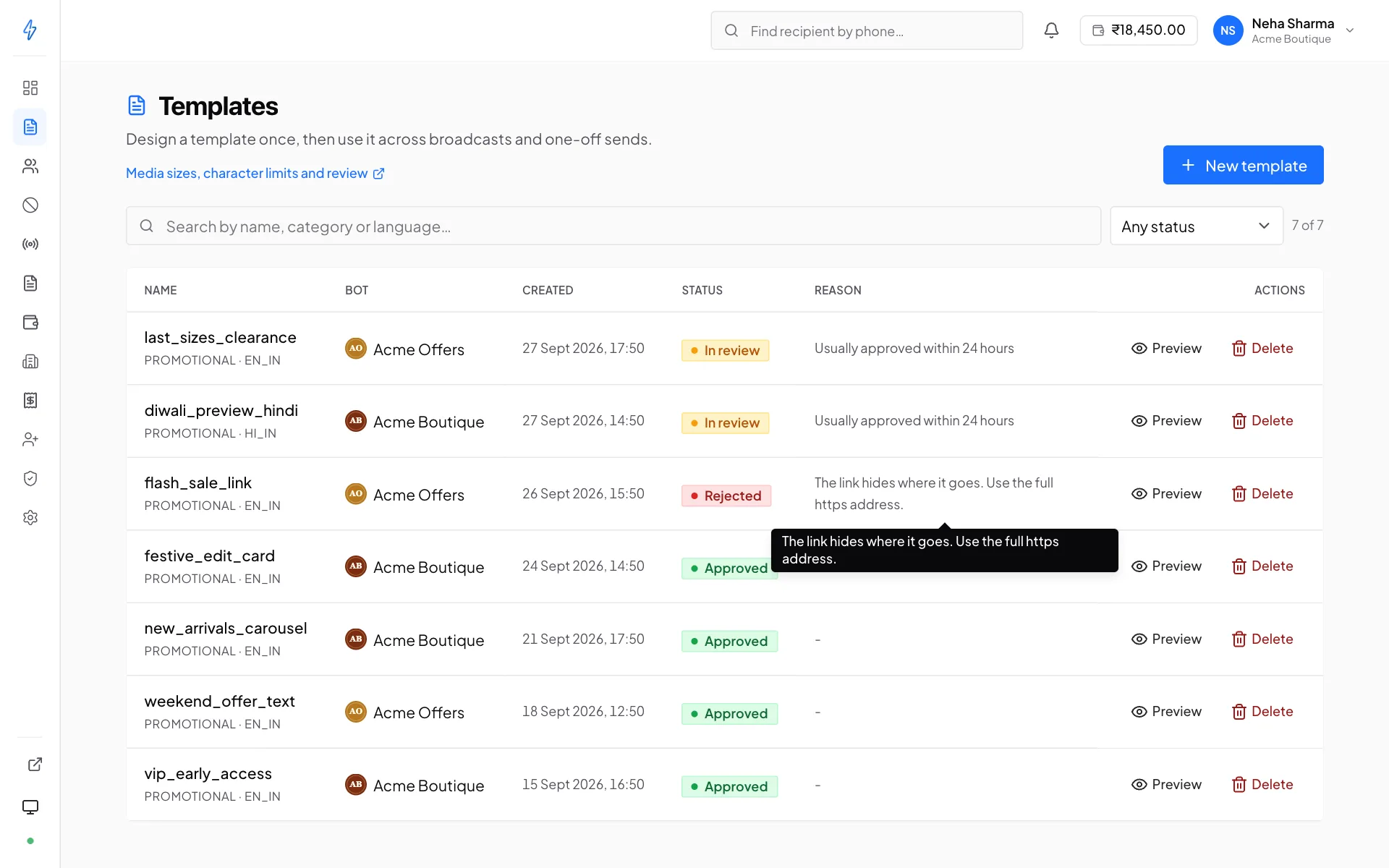1389x868 pixels.
Task: Open the shield check icon in sidebar
Action: 30,479
